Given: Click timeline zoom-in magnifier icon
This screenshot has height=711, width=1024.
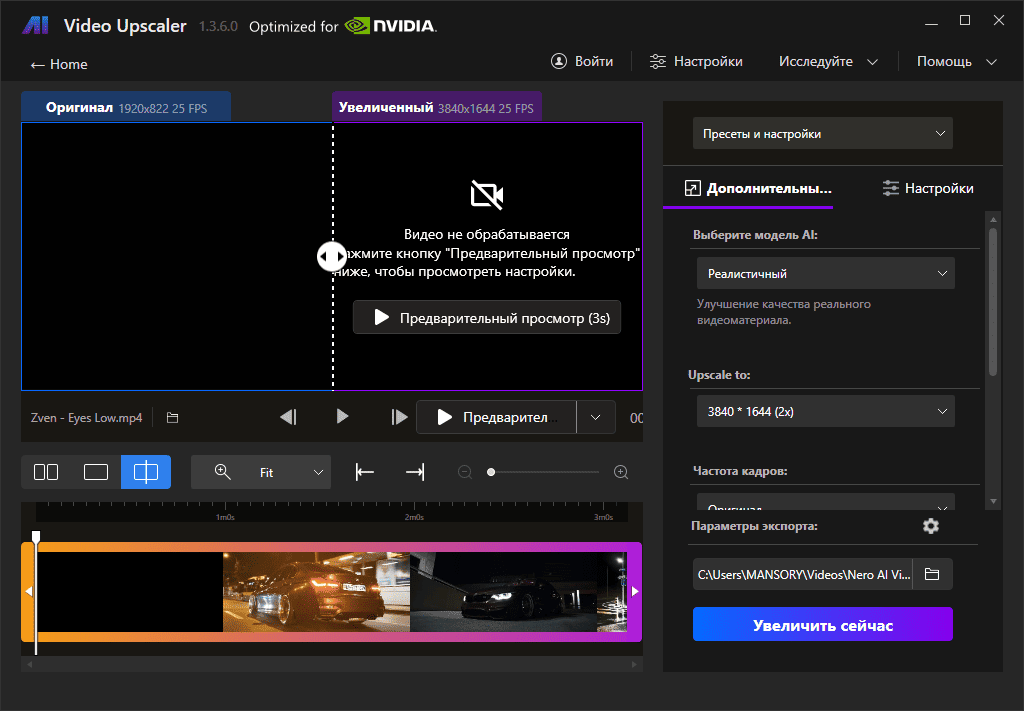Looking at the screenshot, I should pos(621,472).
